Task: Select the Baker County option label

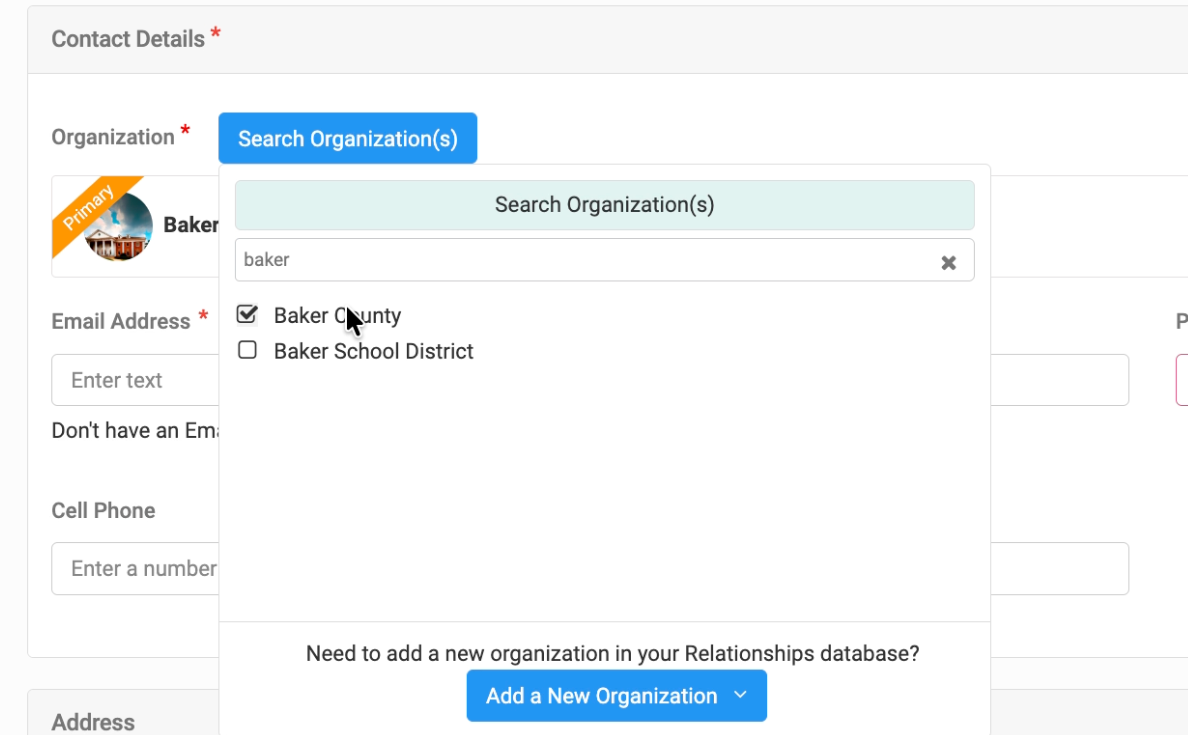Action: (337, 316)
